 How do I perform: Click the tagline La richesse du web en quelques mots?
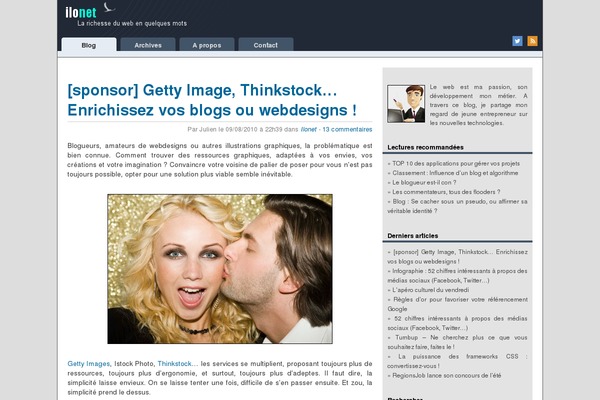[132, 23]
